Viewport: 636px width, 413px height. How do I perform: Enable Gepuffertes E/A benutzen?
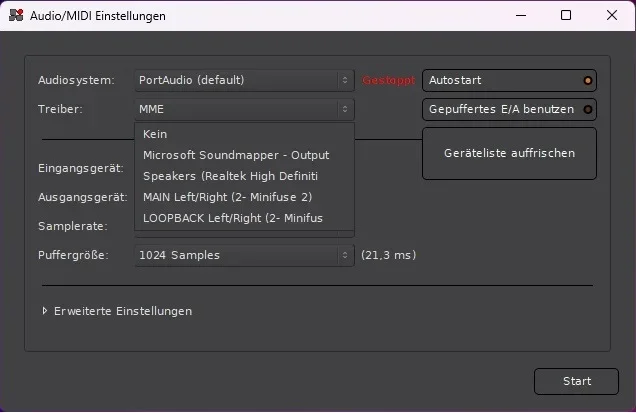click(x=509, y=110)
